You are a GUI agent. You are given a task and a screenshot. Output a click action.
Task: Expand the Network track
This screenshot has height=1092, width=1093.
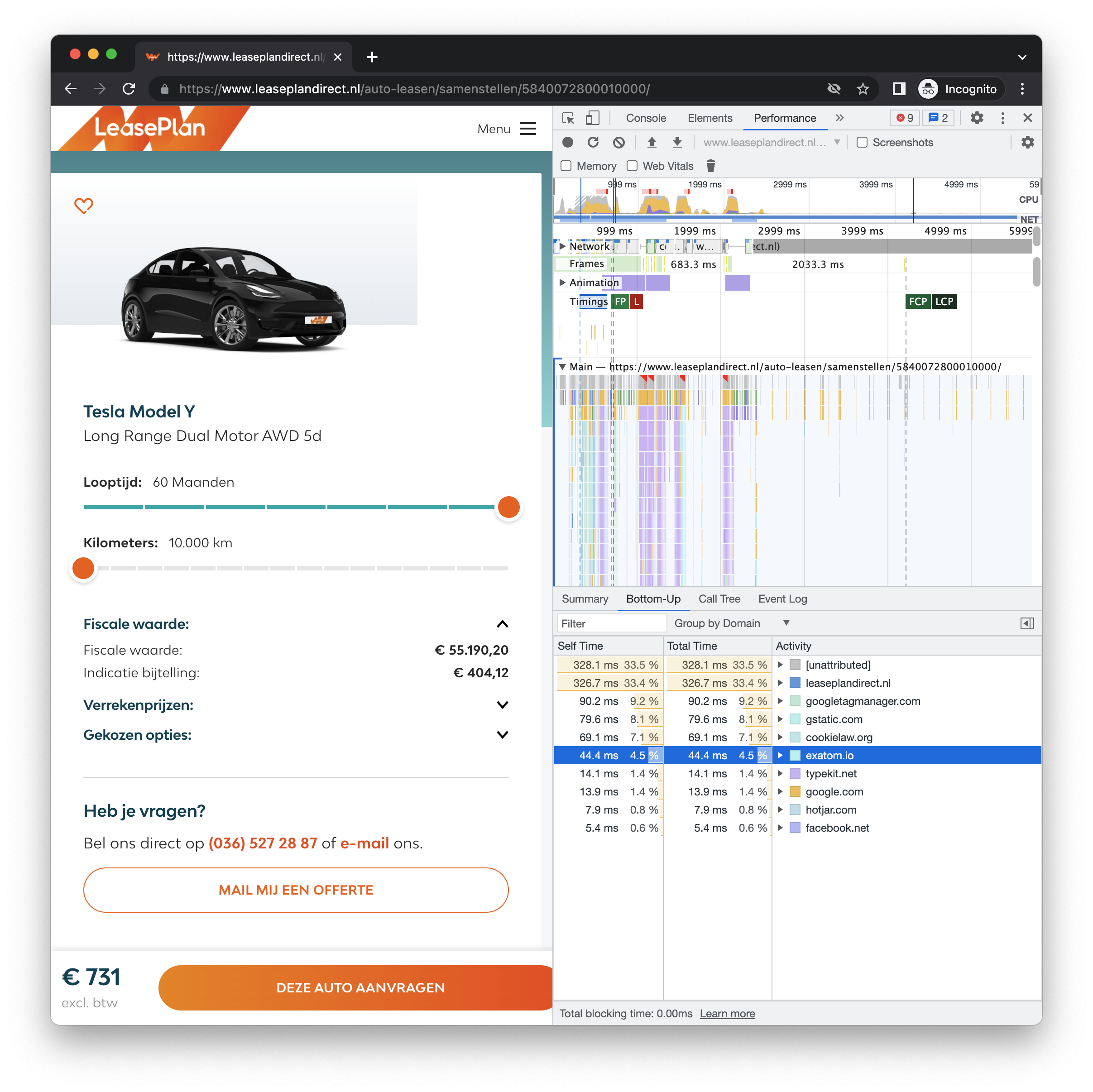tap(562, 246)
